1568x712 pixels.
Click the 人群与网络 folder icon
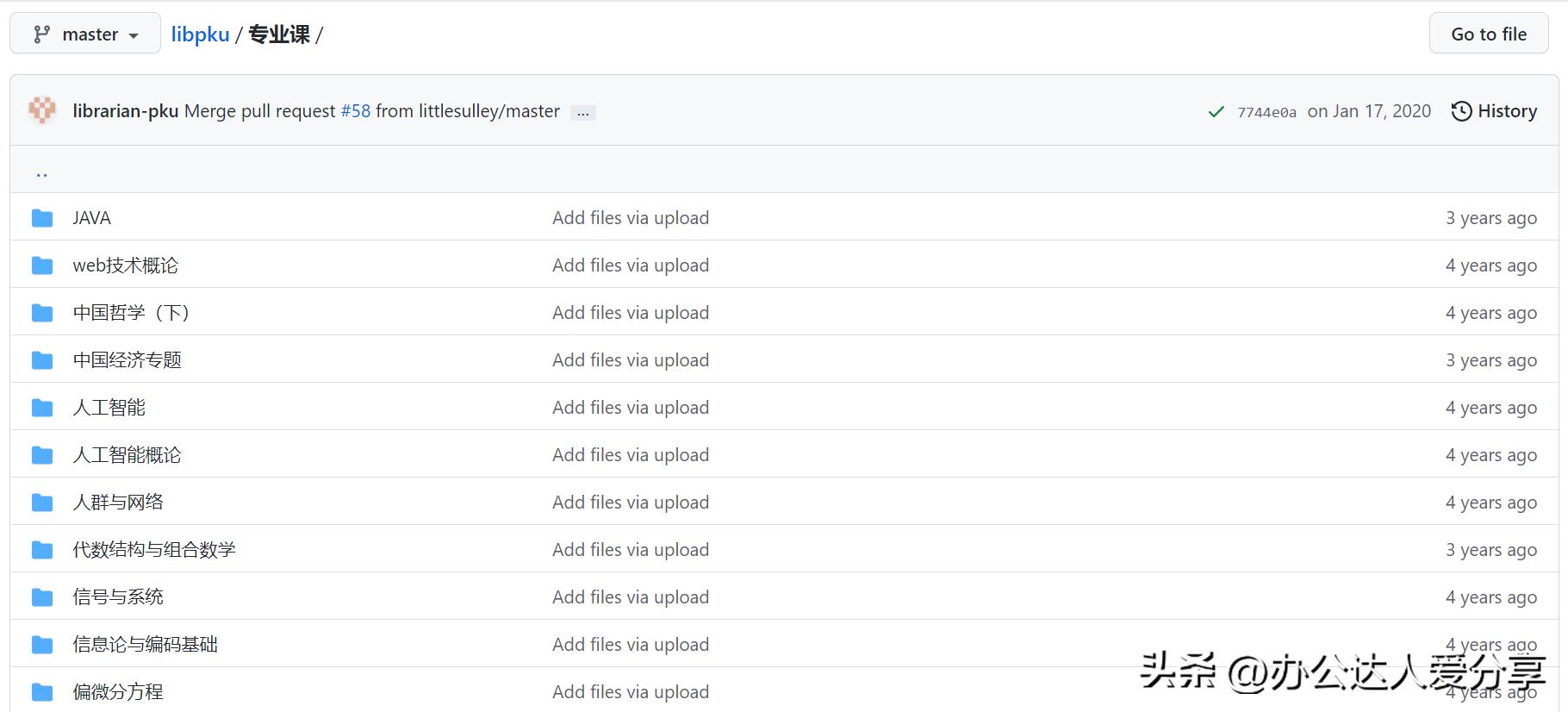coord(42,503)
